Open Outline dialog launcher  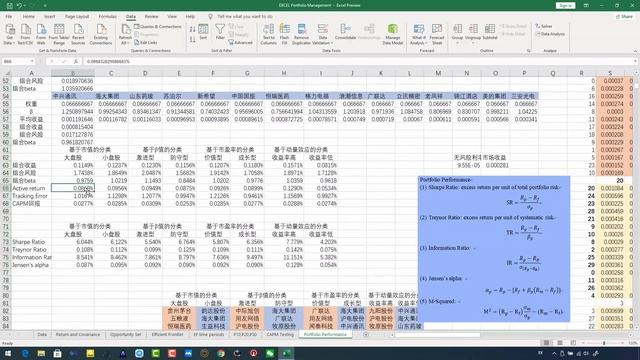click(529, 51)
